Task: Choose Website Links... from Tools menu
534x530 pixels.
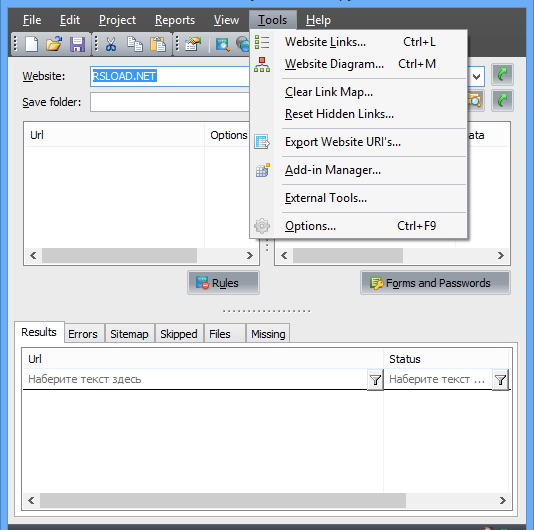Action: pyautogui.click(x=358, y=42)
